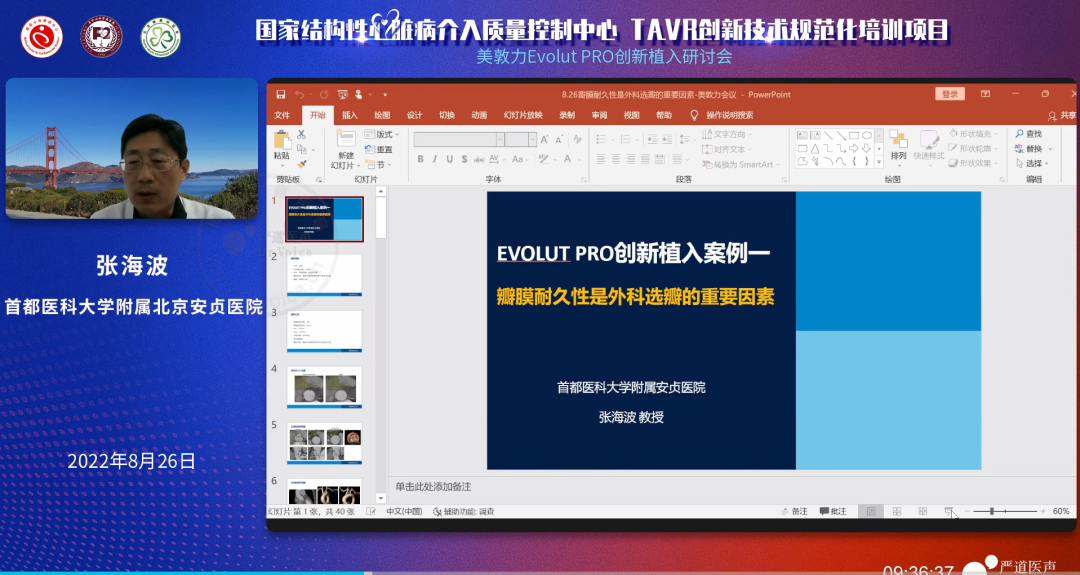Click the Sign in (登录) button

click(x=950, y=94)
